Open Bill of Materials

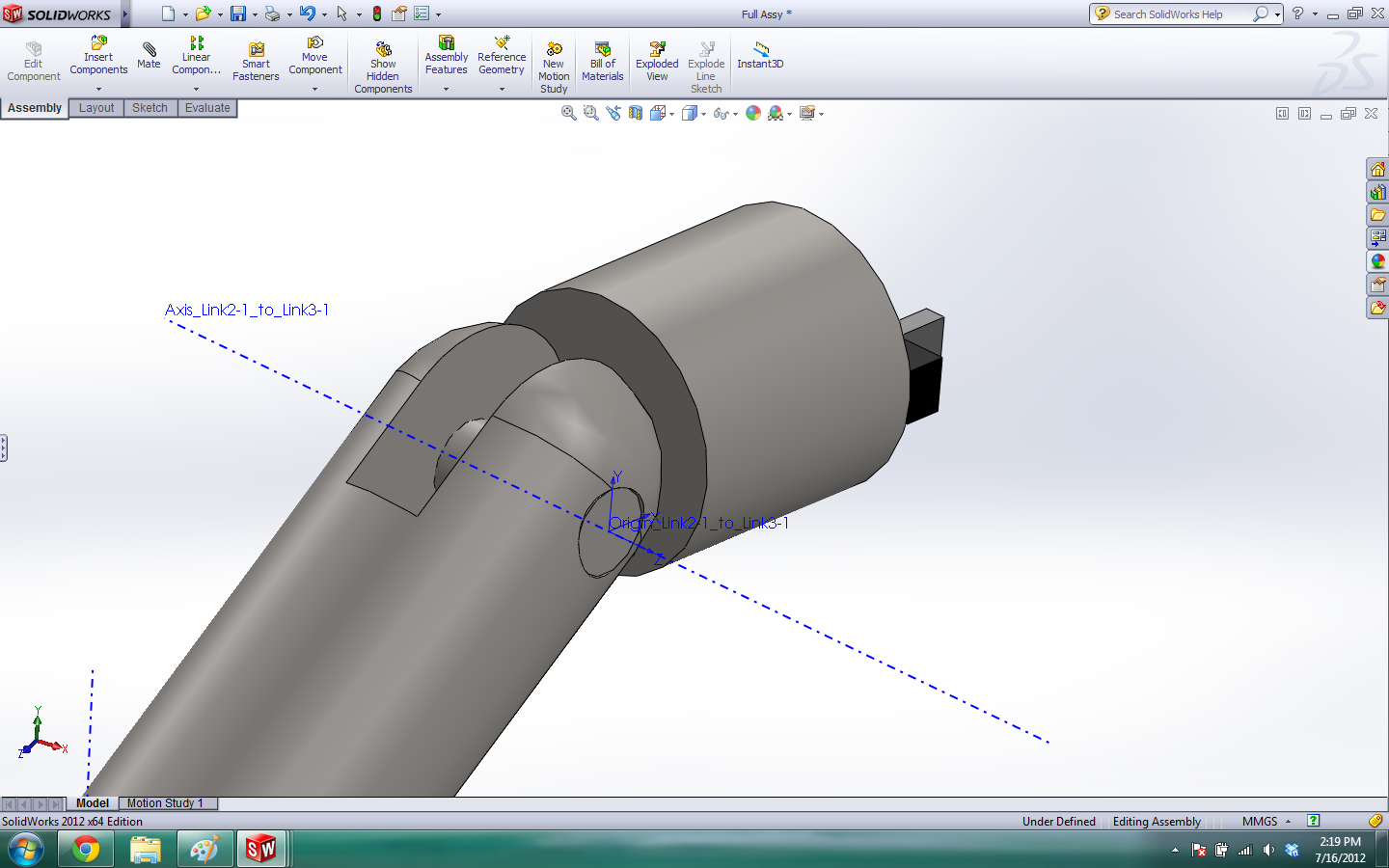603,62
